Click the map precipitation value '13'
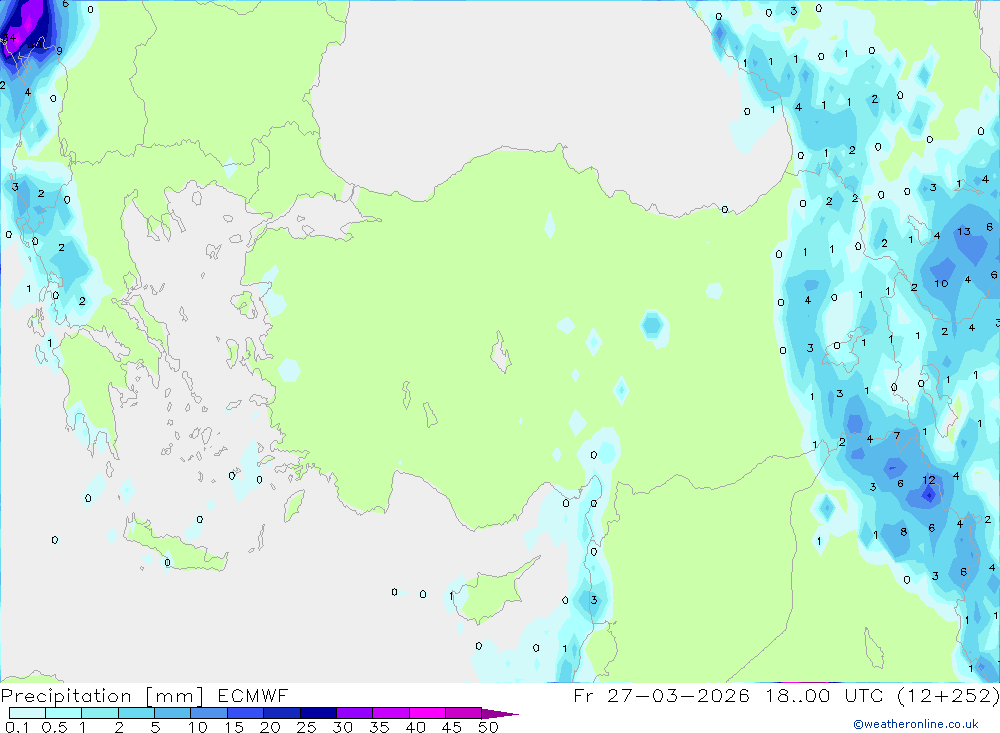Screen dimensions: 1000x733 (x=964, y=232)
